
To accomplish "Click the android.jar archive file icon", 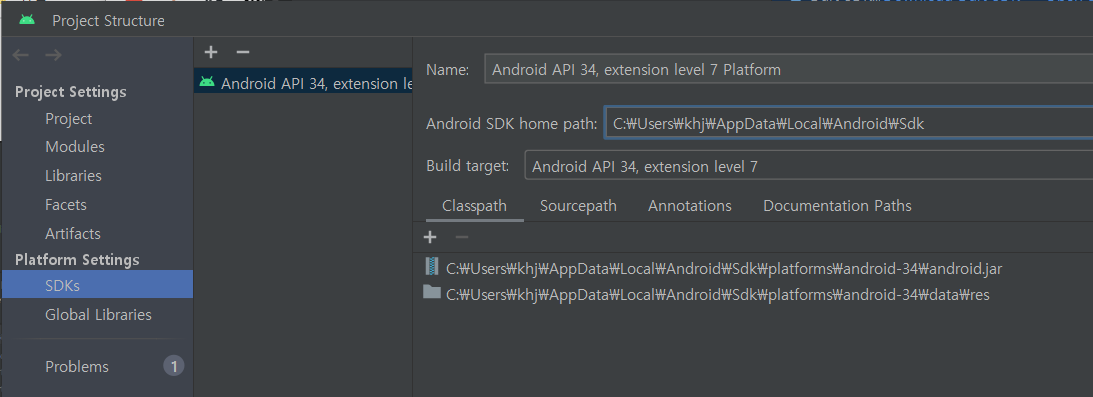I will [x=433, y=267].
